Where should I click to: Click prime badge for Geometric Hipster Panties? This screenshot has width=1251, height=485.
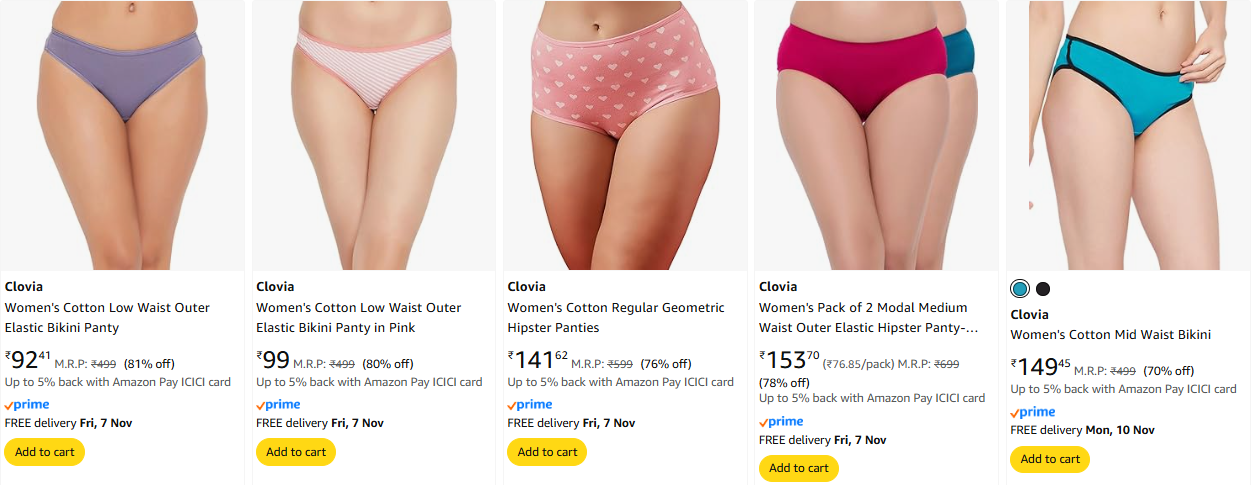[x=529, y=405]
